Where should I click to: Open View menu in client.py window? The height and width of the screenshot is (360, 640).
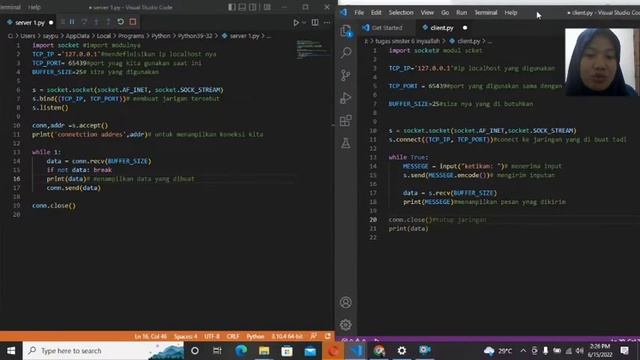pyautogui.click(x=427, y=13)
